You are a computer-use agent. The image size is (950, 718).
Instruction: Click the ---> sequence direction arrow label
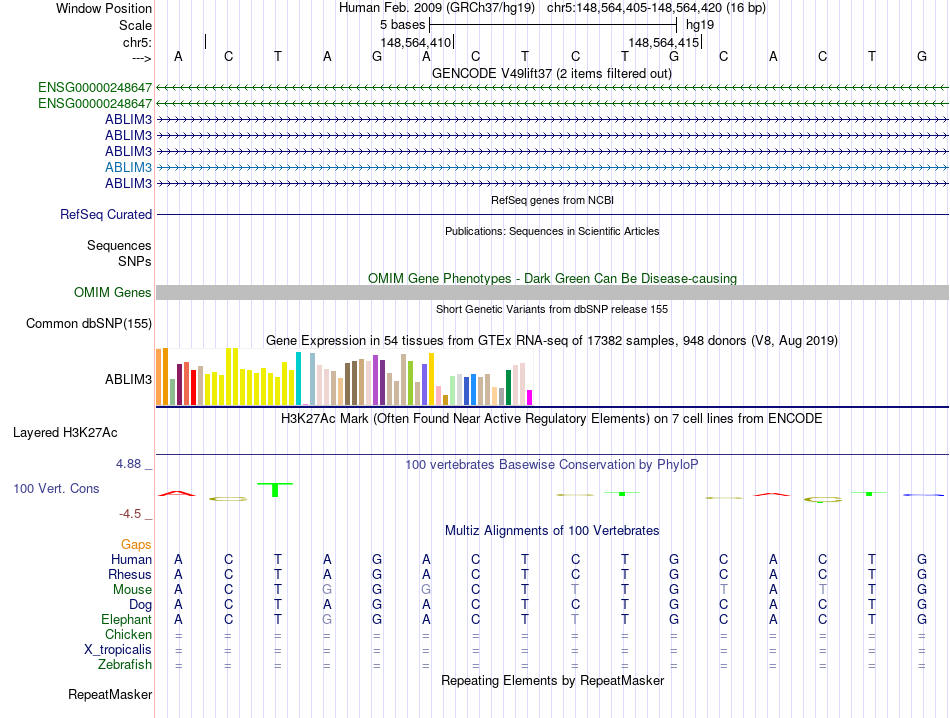click(x=142, y=58)
